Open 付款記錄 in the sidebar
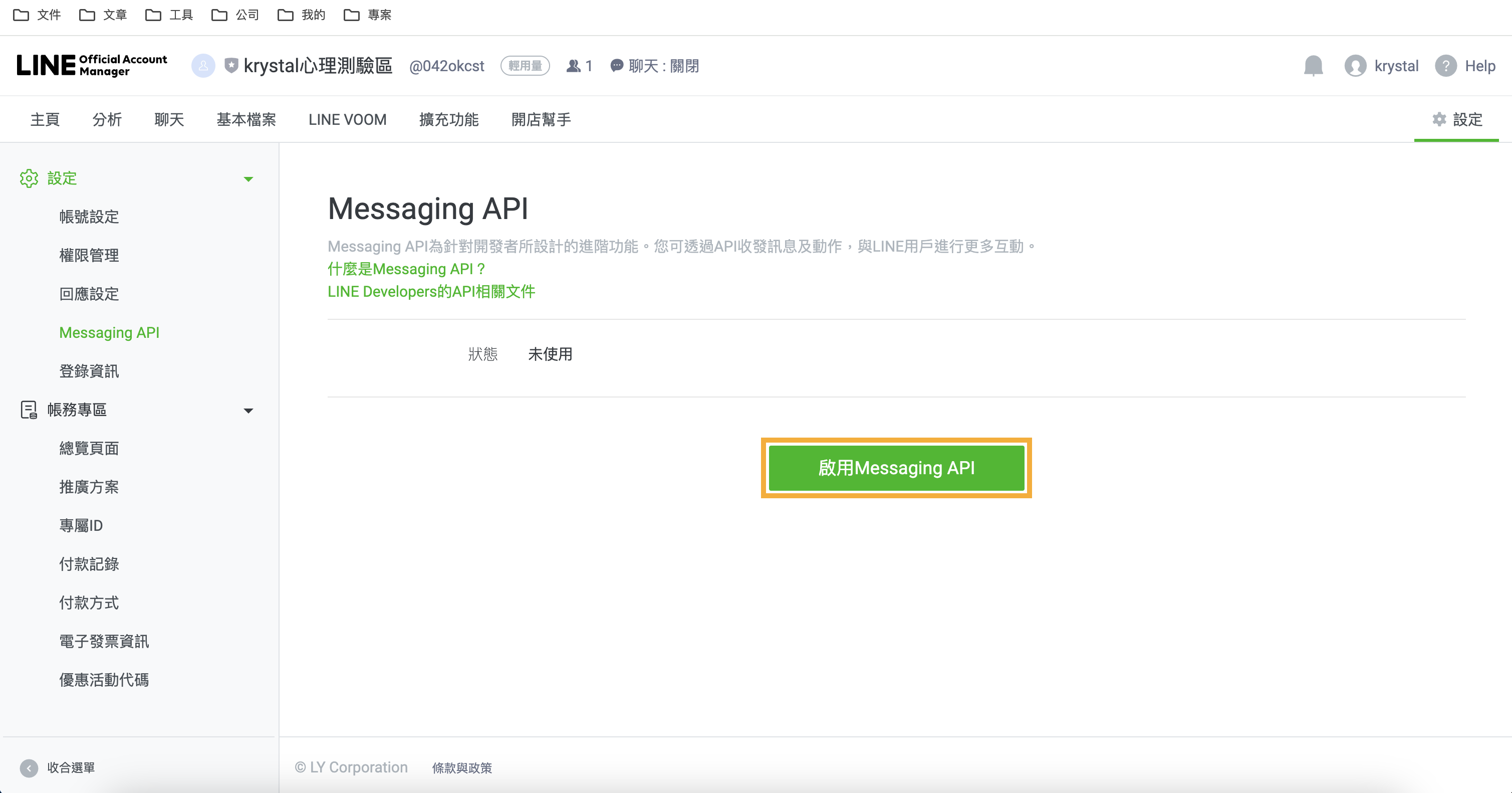The width and height of the screenshot is (1512, 793). coord(89,564)
